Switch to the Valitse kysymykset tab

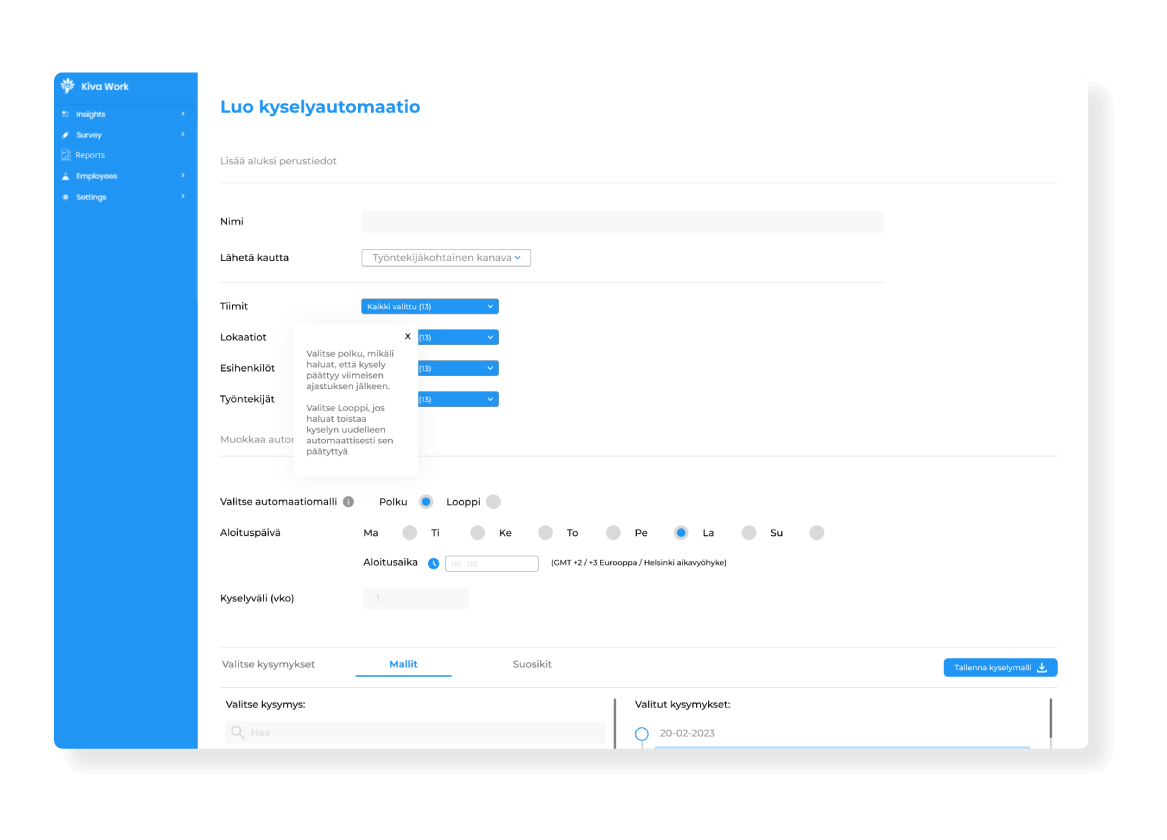click(x=268, y=664)
